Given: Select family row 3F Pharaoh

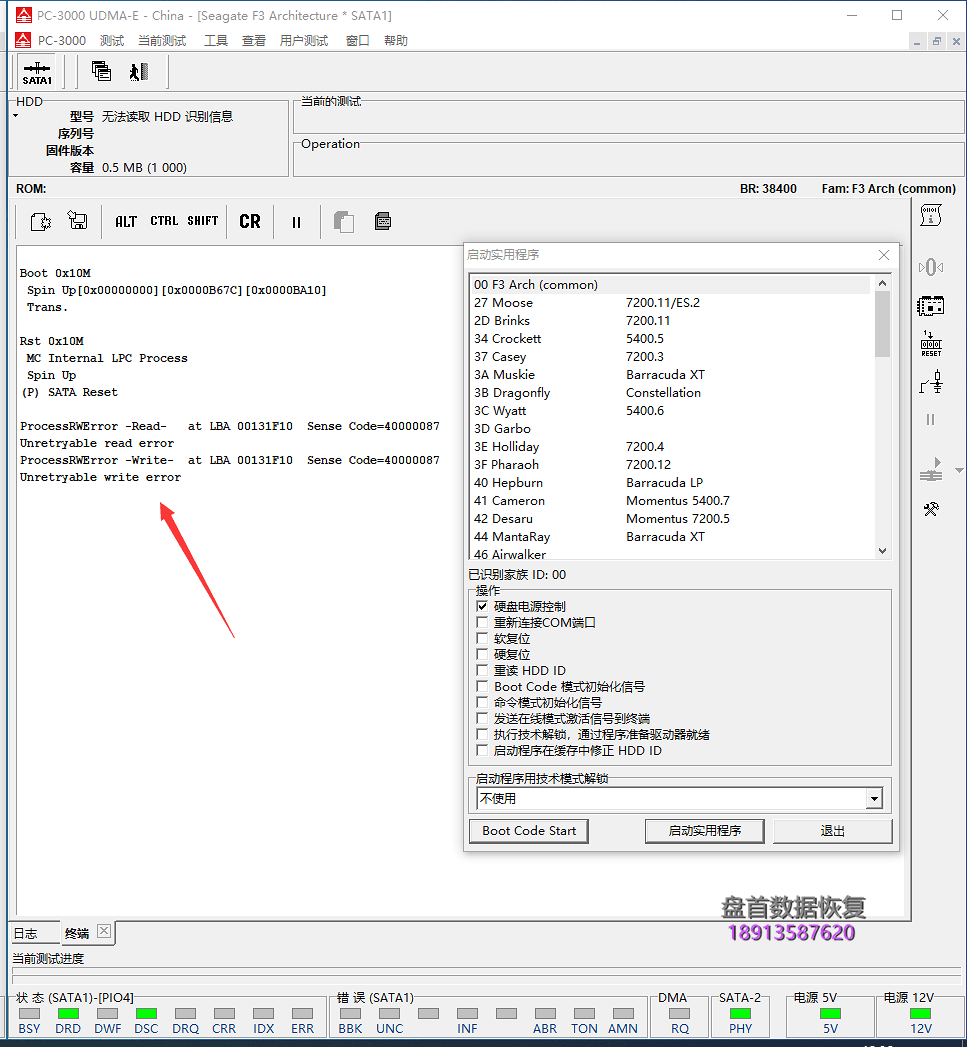Looking at the screenshot, I should click(x=671, y=465).
